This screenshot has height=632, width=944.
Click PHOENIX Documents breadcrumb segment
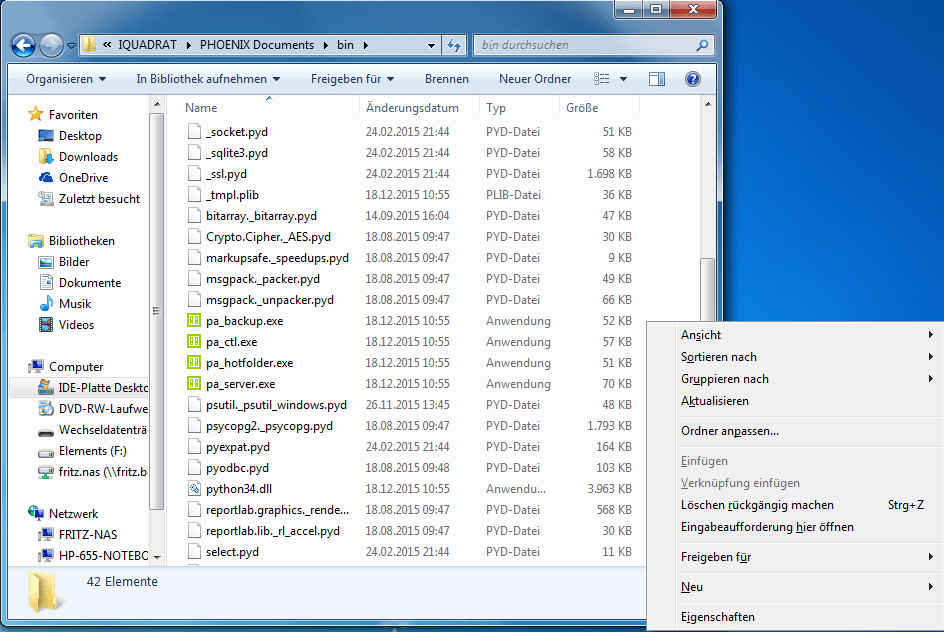click(256, 45)
